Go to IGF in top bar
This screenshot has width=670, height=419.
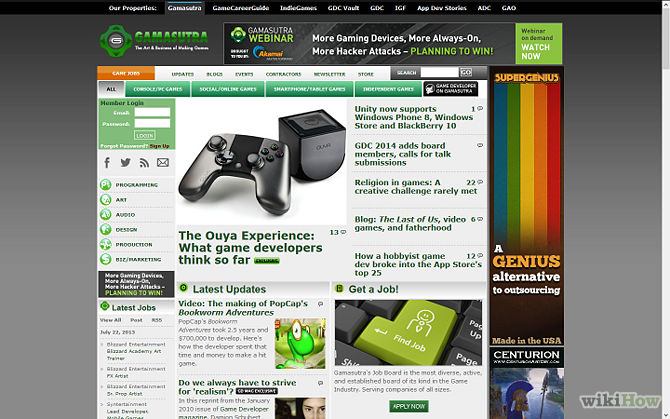(x=400, y=8)
